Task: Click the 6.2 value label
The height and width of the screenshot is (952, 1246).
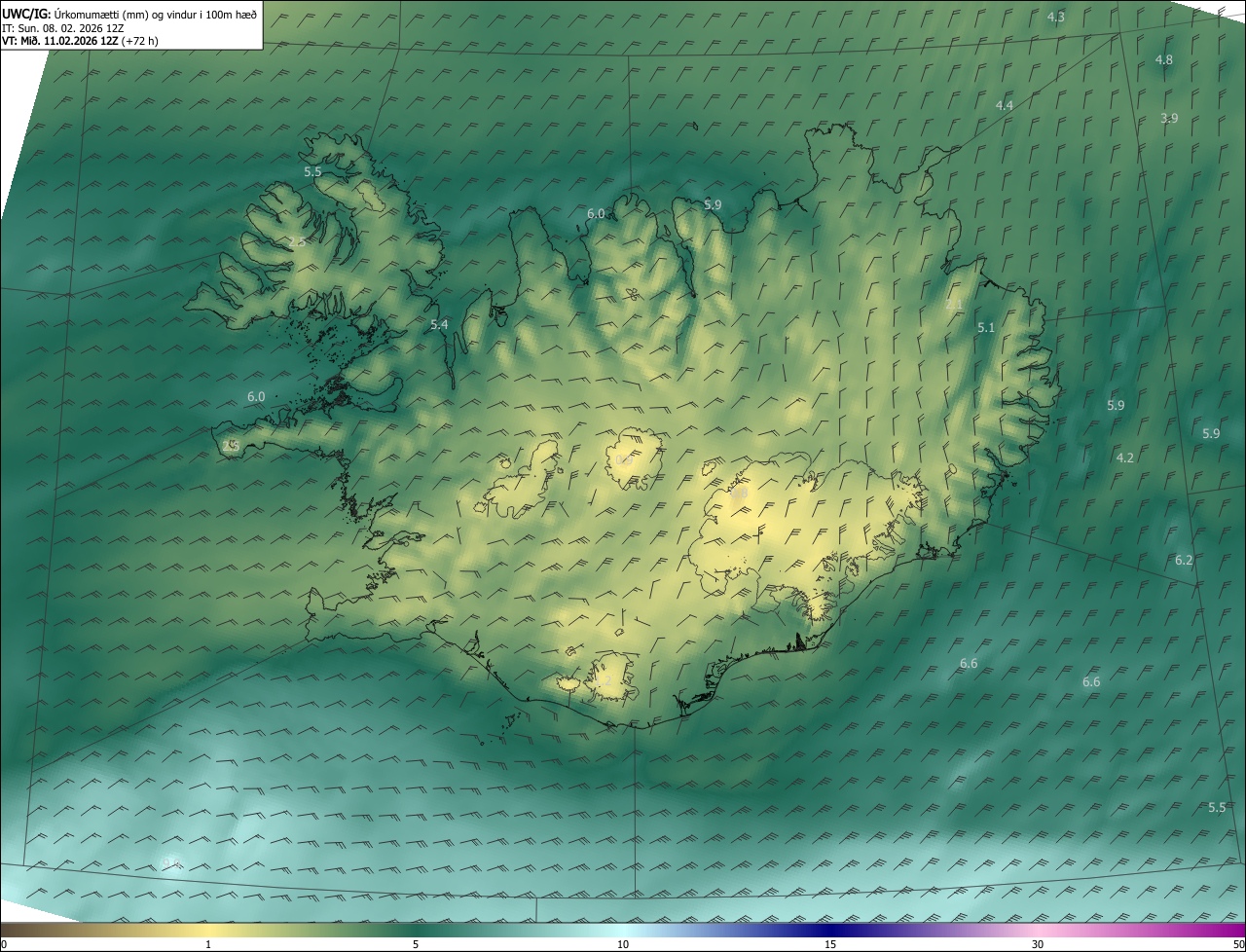Action: click(x=1184, y=561)
